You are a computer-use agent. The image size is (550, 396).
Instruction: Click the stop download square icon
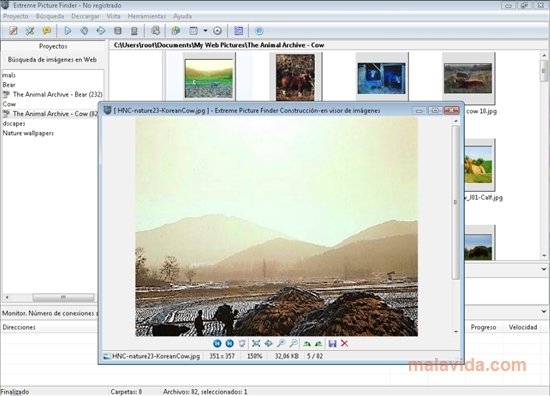(x=118, y=31)
